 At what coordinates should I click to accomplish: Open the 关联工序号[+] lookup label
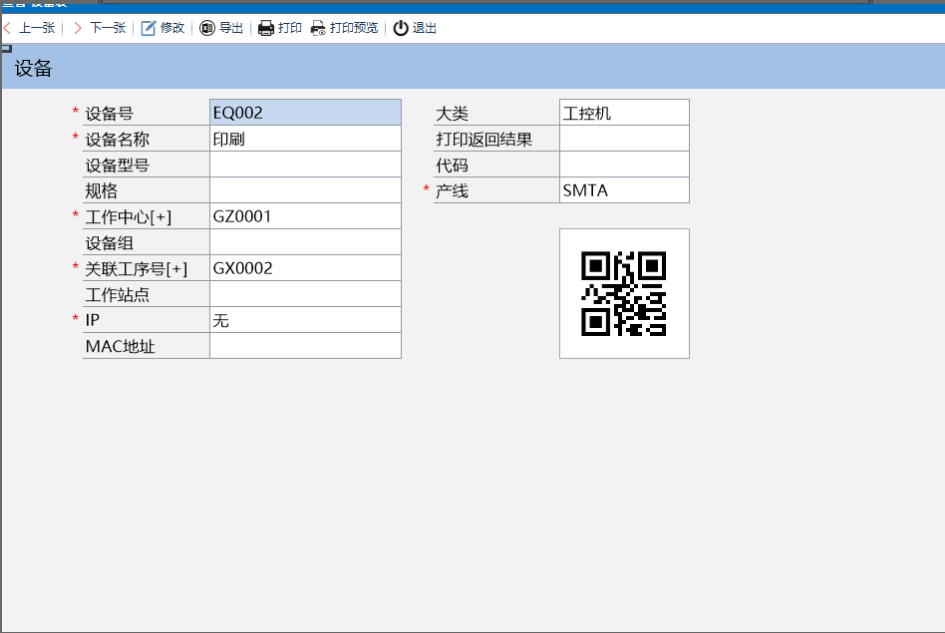coord(135,269)
